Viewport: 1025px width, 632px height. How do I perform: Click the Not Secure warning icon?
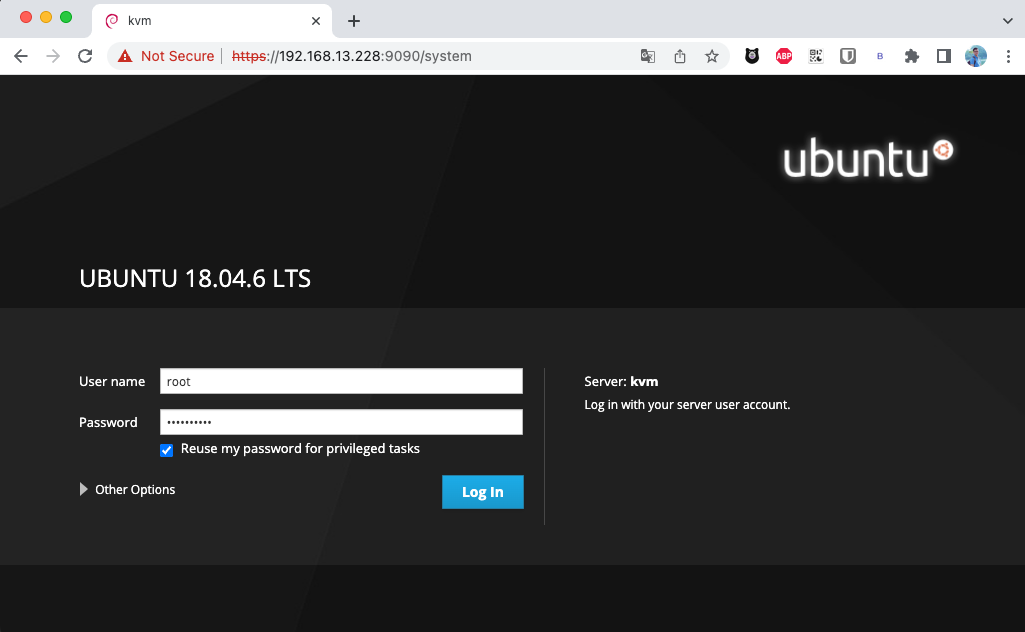[125, 56]
